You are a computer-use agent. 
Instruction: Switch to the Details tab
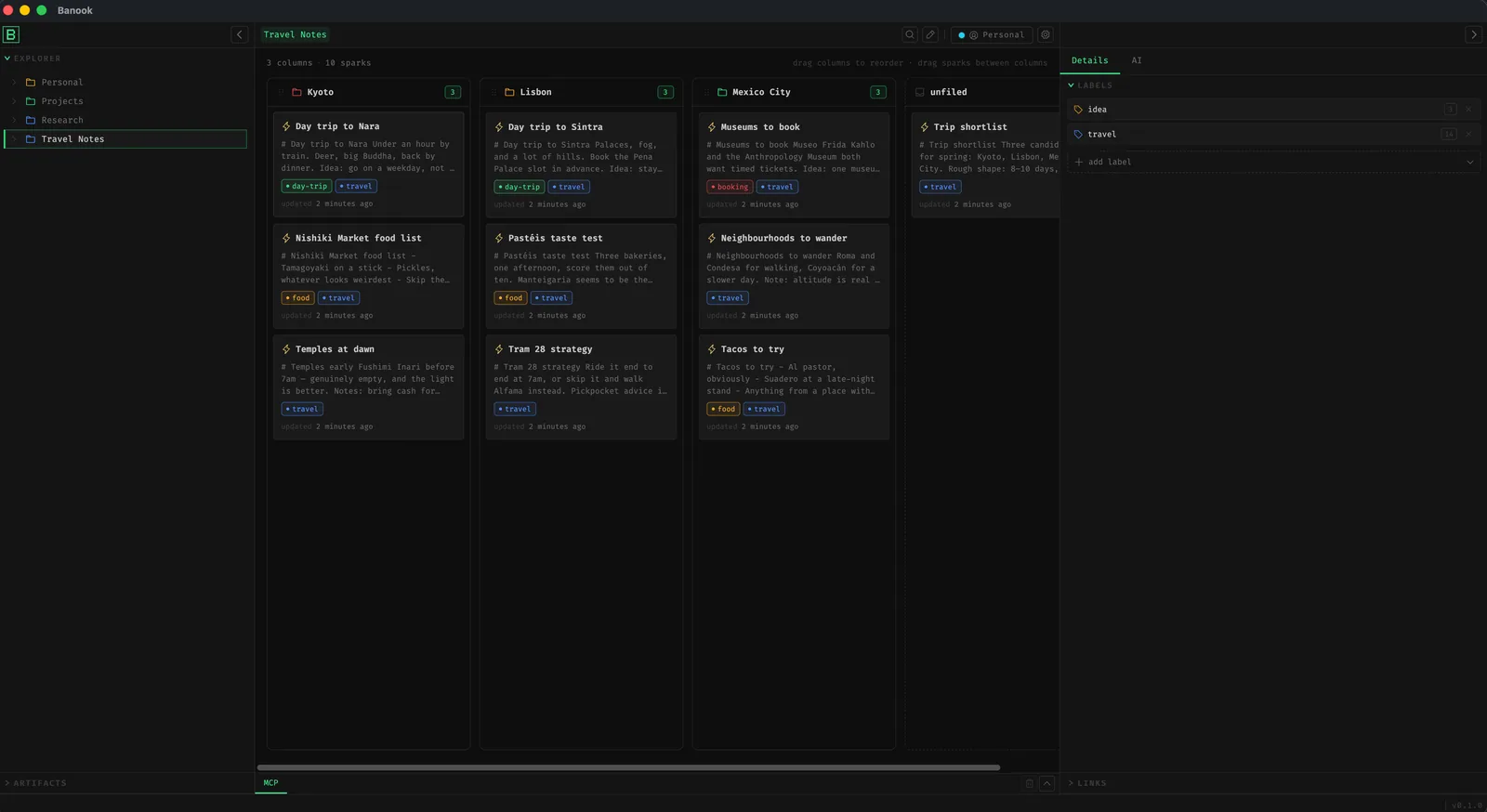coord(1090,60)
